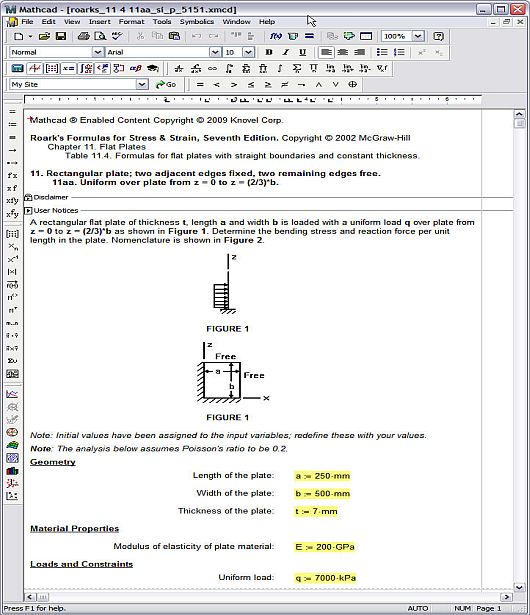The image size is (530, 615).
Task: Open a file with the Open folder icon
Action: coord(44,36)
